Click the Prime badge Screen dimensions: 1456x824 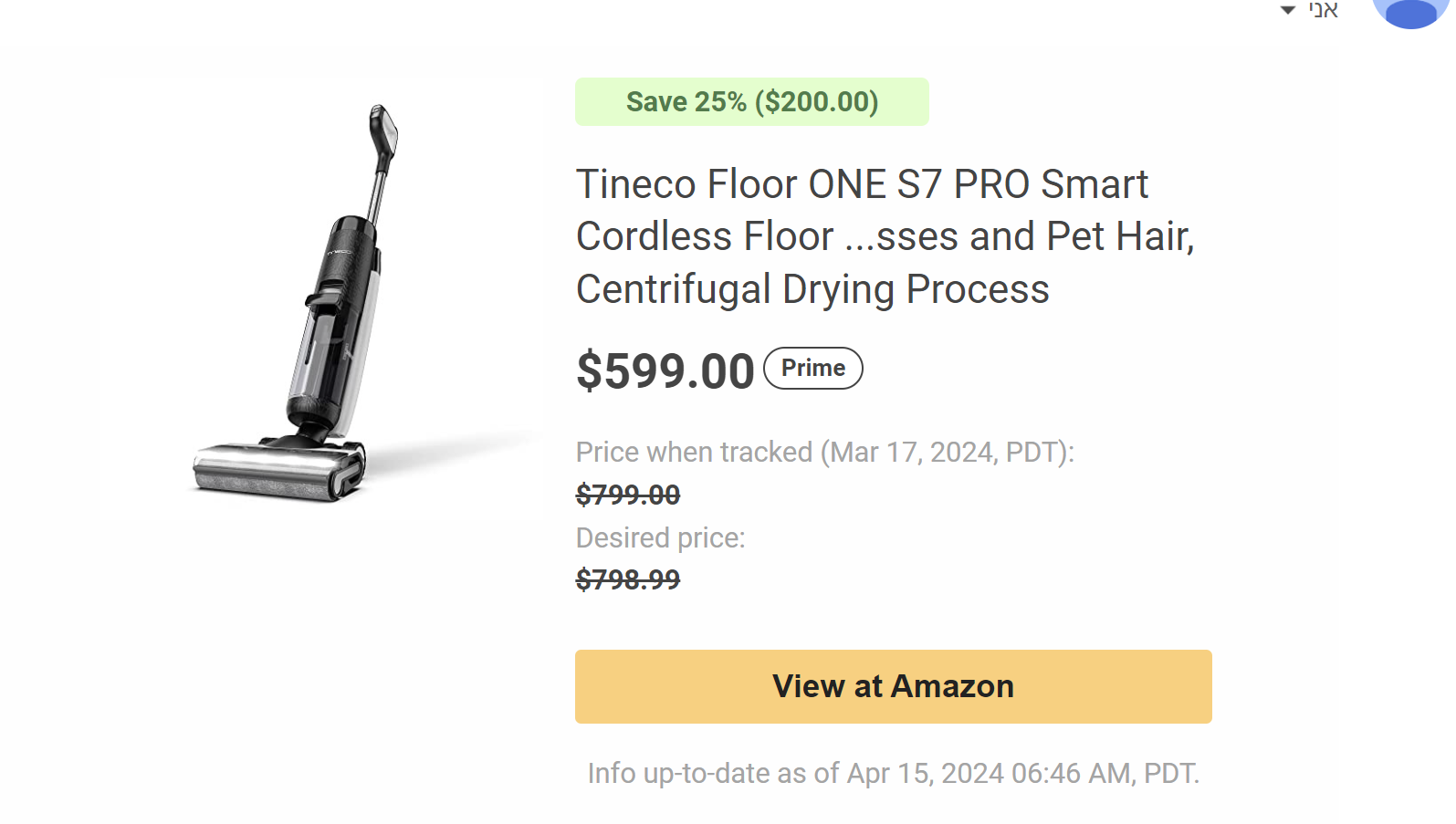[812, 369]
